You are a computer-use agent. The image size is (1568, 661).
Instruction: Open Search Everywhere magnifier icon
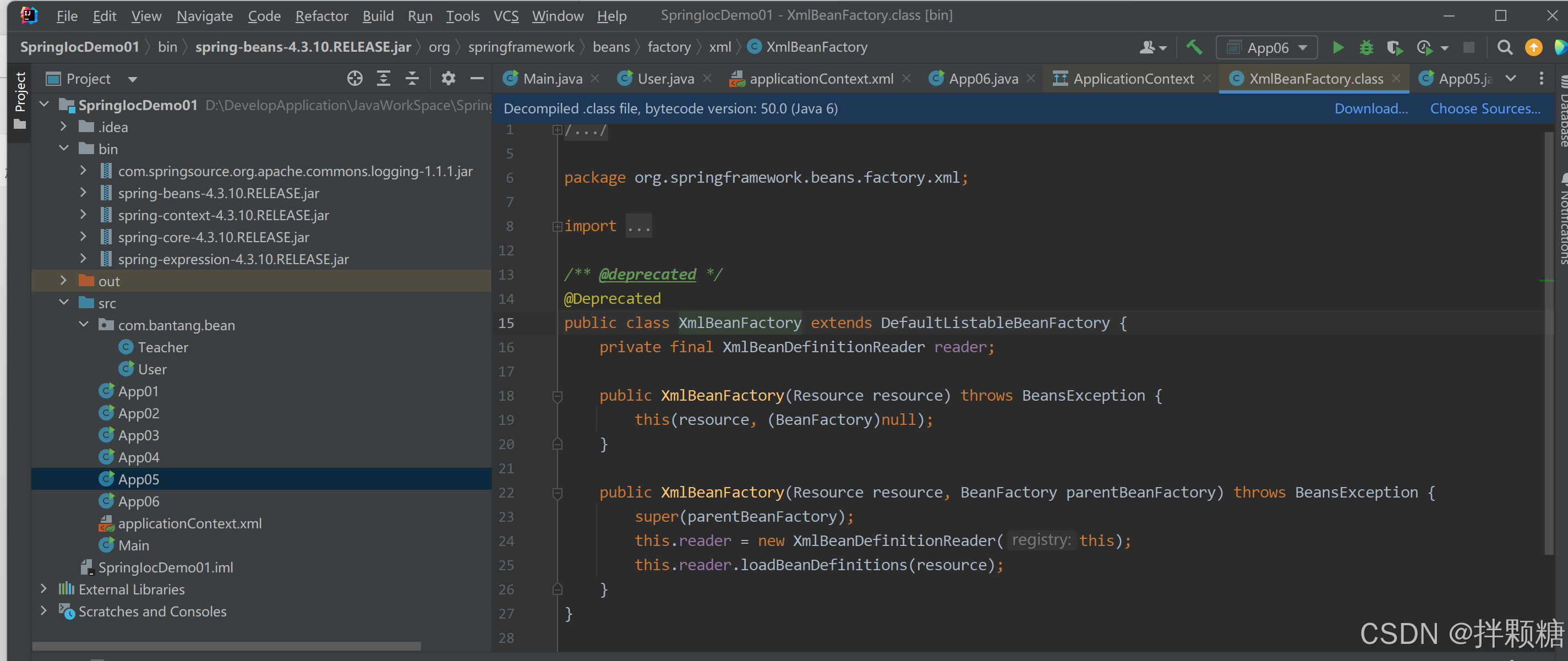(x=1504, y=47)
